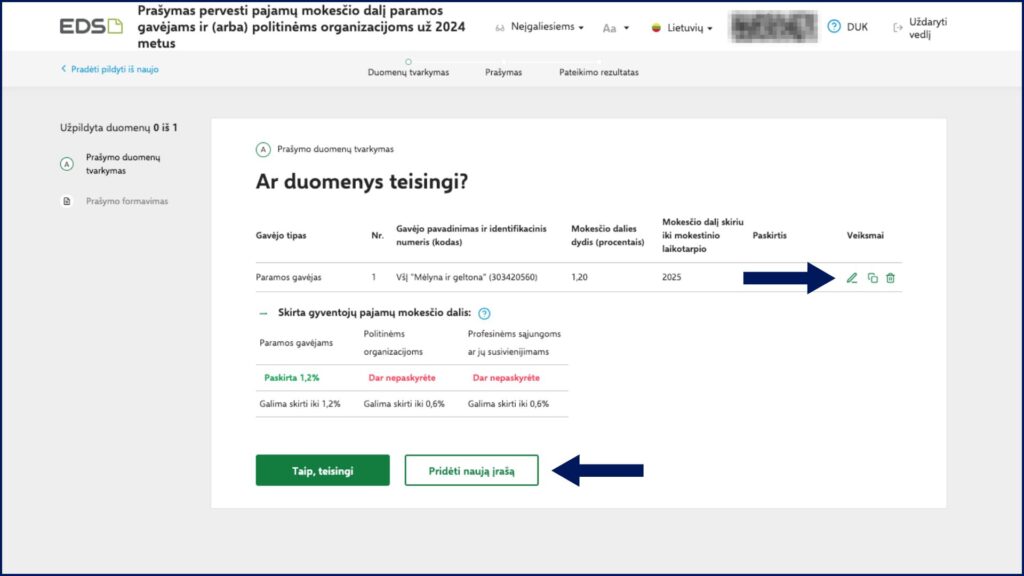Click the edit pencil icon in row 1
Viewport: 1024px width, 576px height.
pyautogui.click(x=852, y=278)
